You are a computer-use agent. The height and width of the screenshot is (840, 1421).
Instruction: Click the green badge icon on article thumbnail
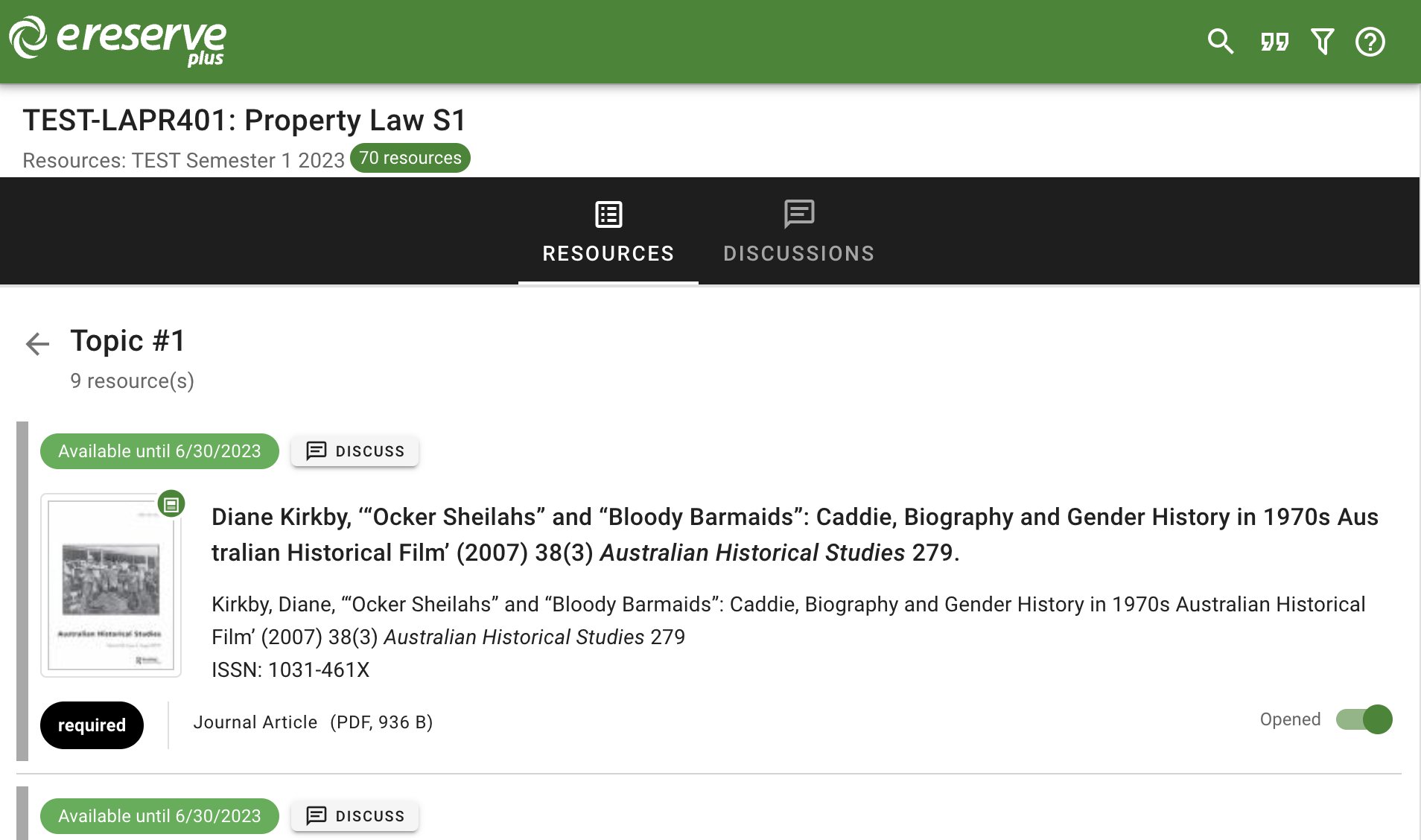coord(171,504)
